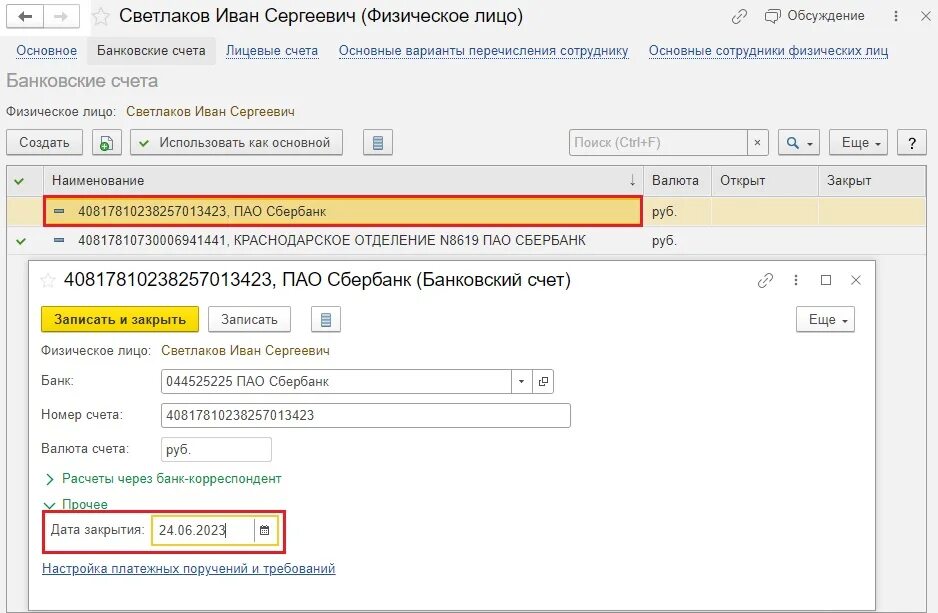Maximize the bank account dialog
This screenshot has width=938, height=613.
tap(826, 280)
